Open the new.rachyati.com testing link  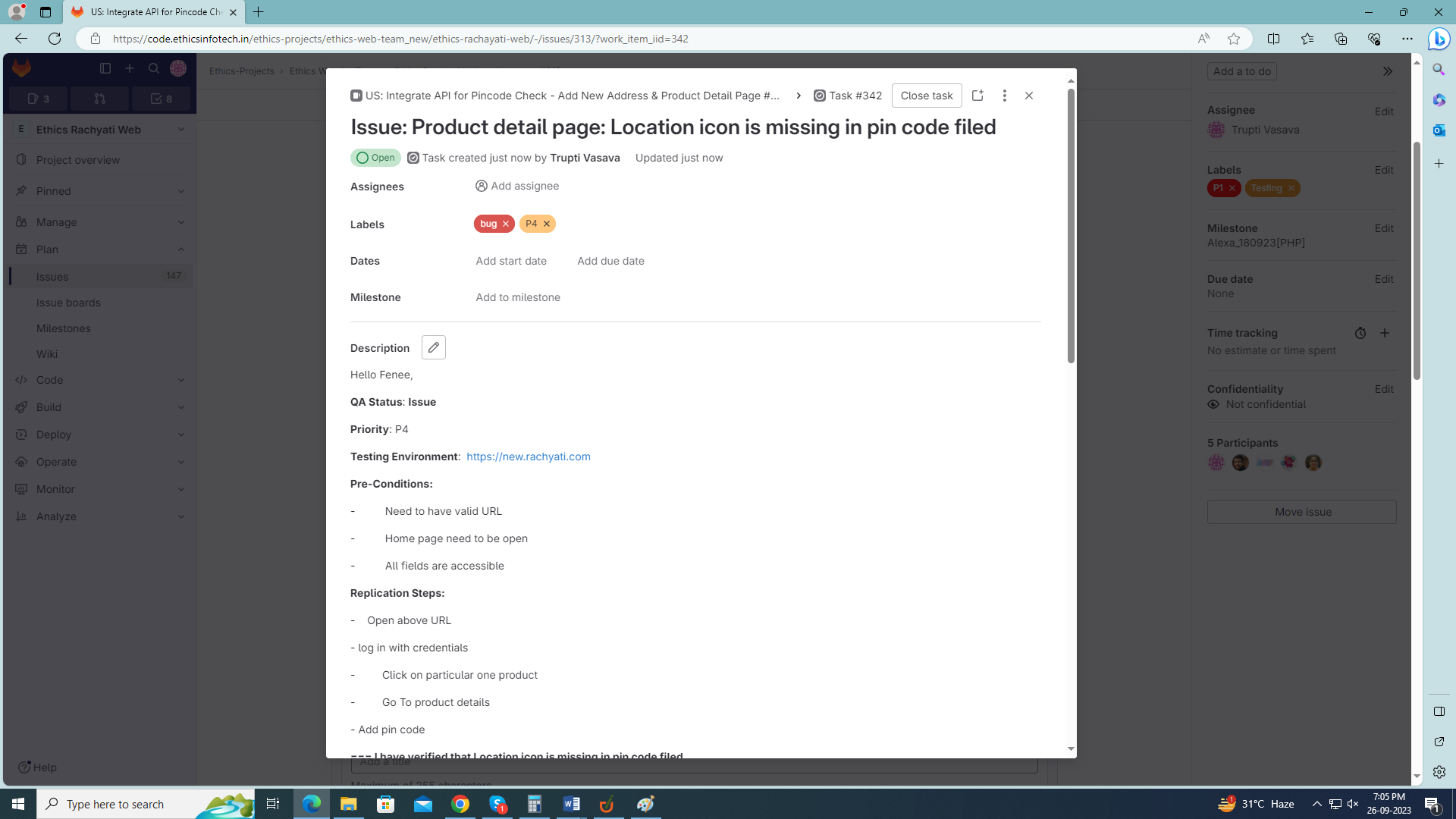[528, 457]
